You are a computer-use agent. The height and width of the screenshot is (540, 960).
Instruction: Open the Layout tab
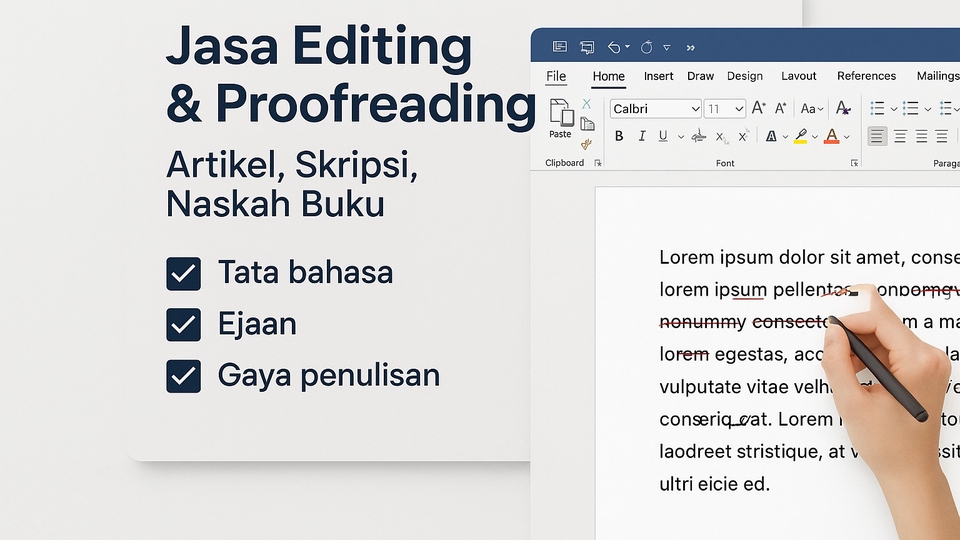pos(798,76)
